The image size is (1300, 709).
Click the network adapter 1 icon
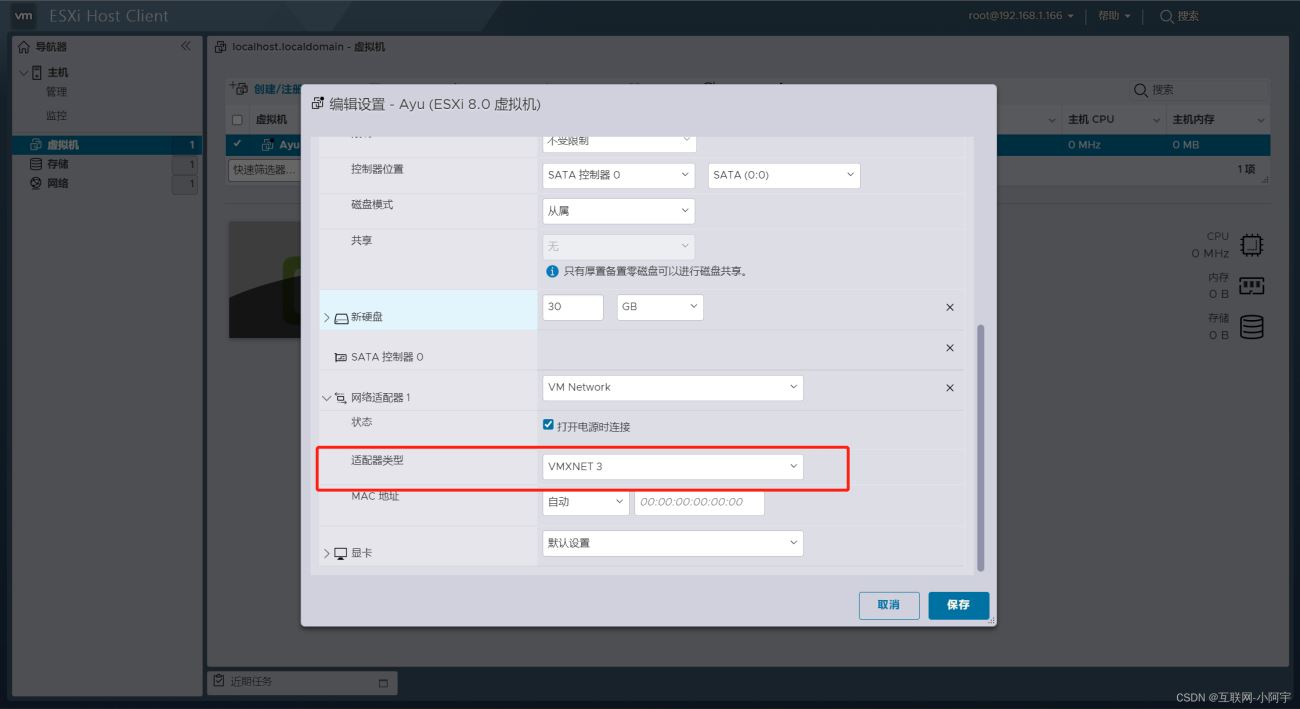tap(341, 398)
